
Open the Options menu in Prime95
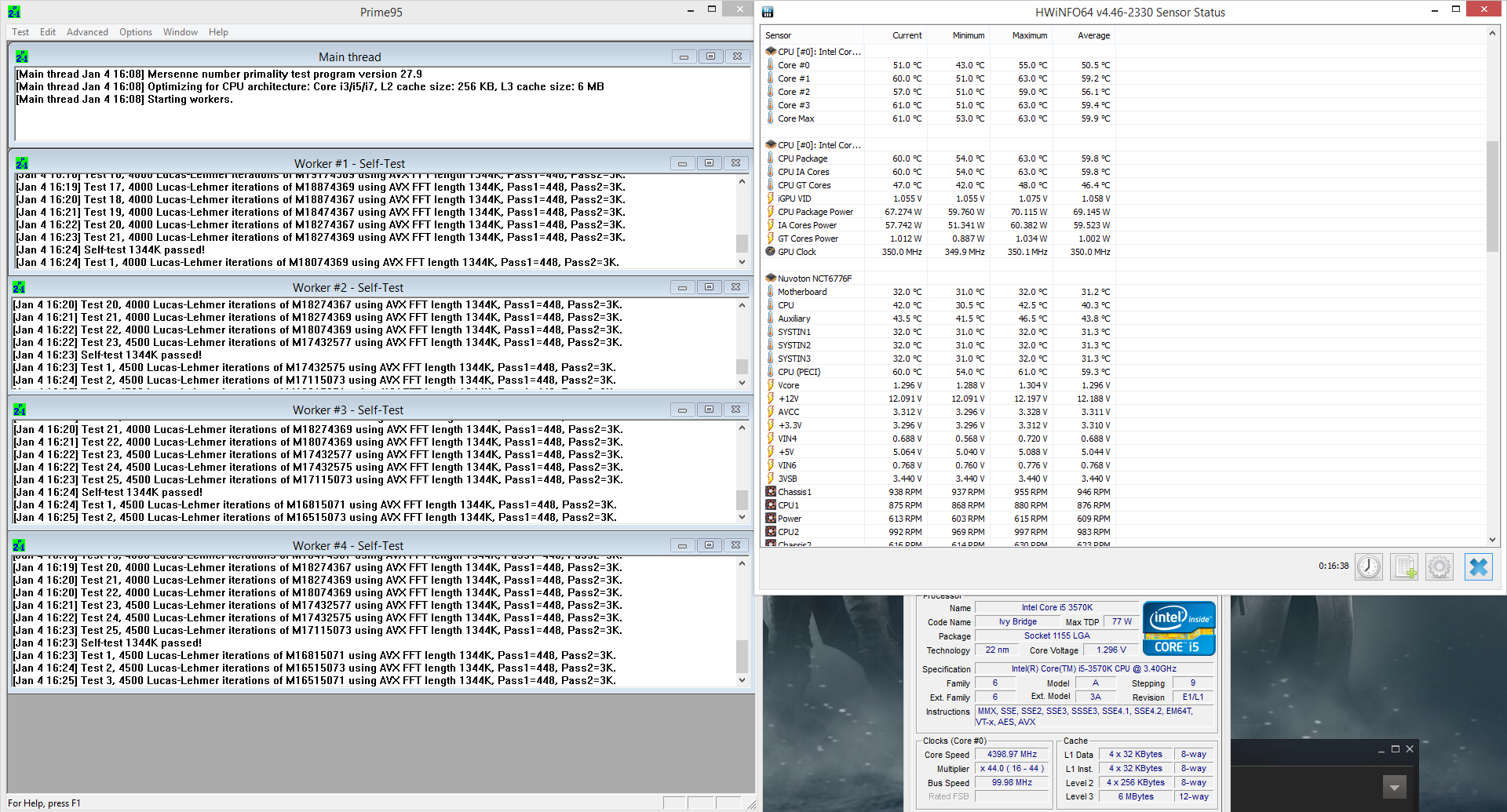click(x=136, y=32)
